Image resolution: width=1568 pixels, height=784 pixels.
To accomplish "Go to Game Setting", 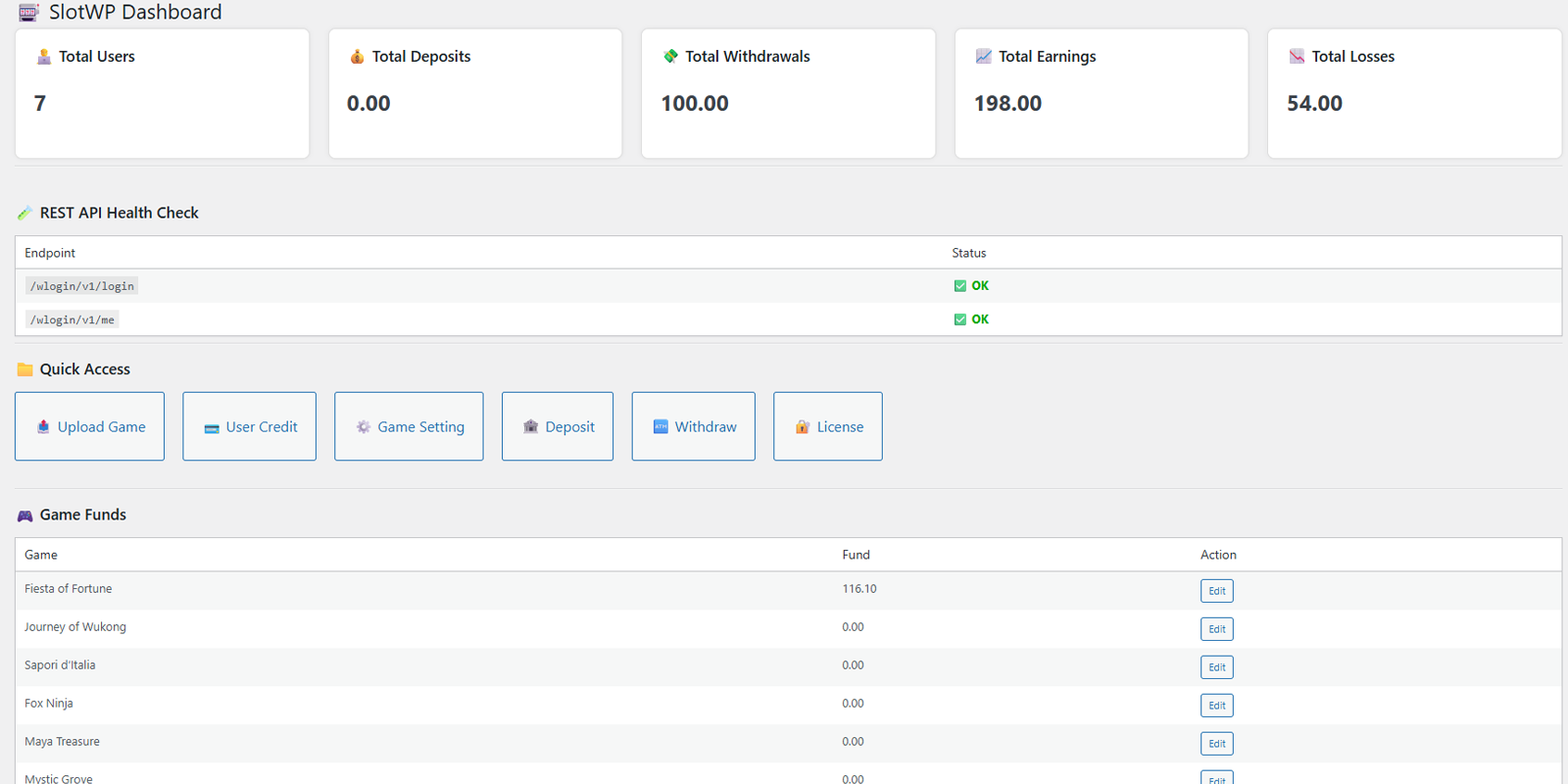I will [x=409, y=426].
